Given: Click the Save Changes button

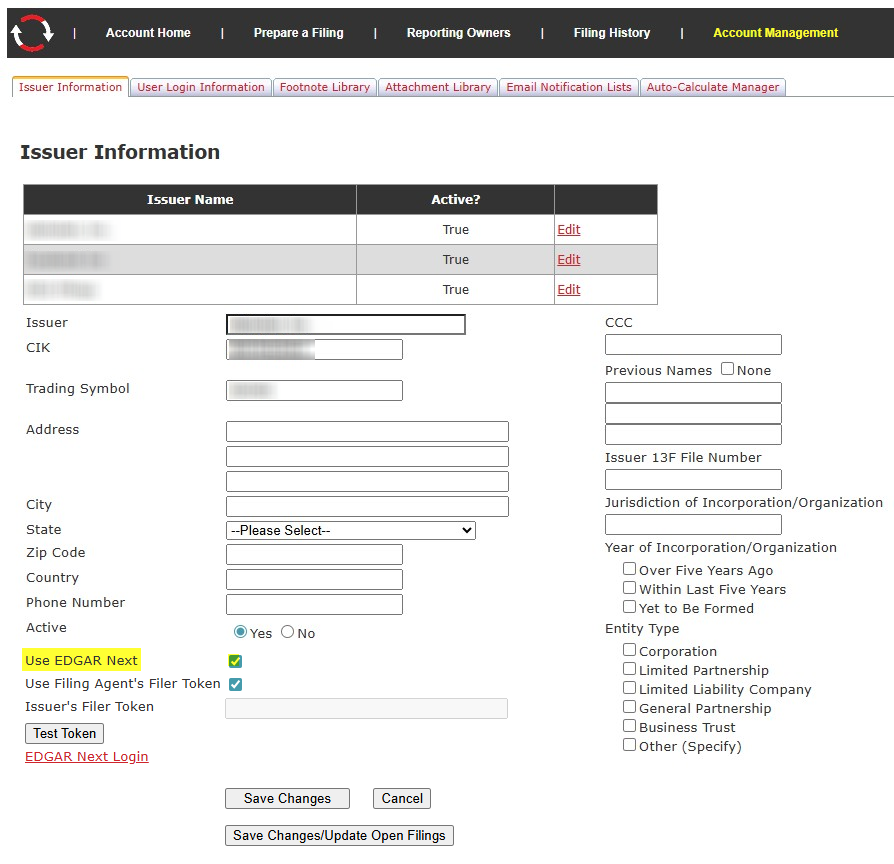Looking at the screenshot, I should (x=287, y=798).
